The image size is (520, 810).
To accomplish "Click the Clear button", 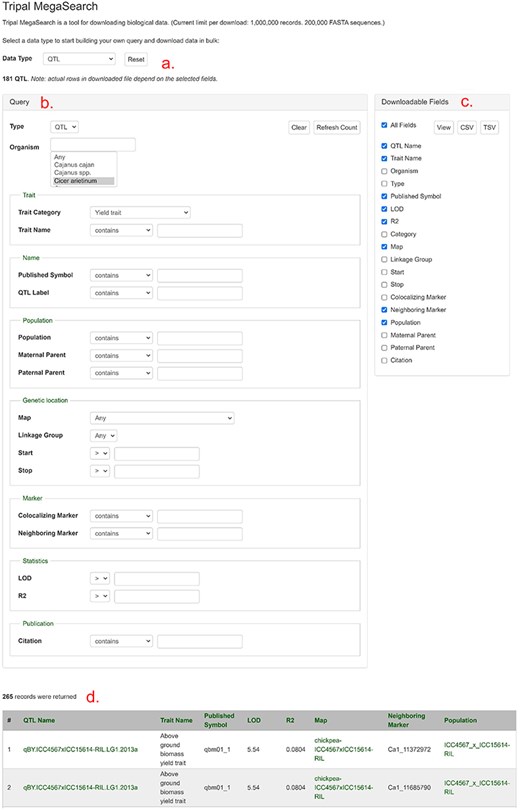I will tap(299, 127).
